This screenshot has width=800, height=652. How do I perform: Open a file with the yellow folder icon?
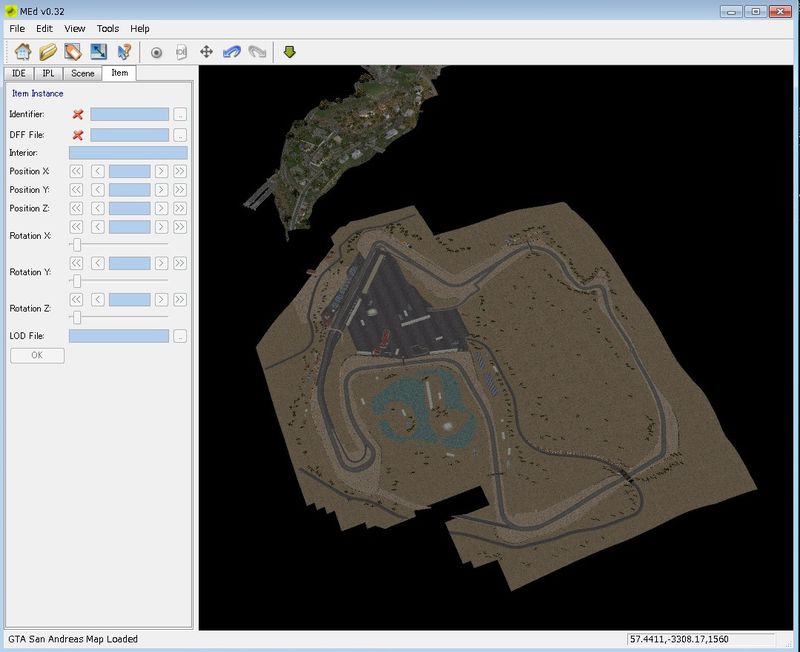tap(48, 52)
